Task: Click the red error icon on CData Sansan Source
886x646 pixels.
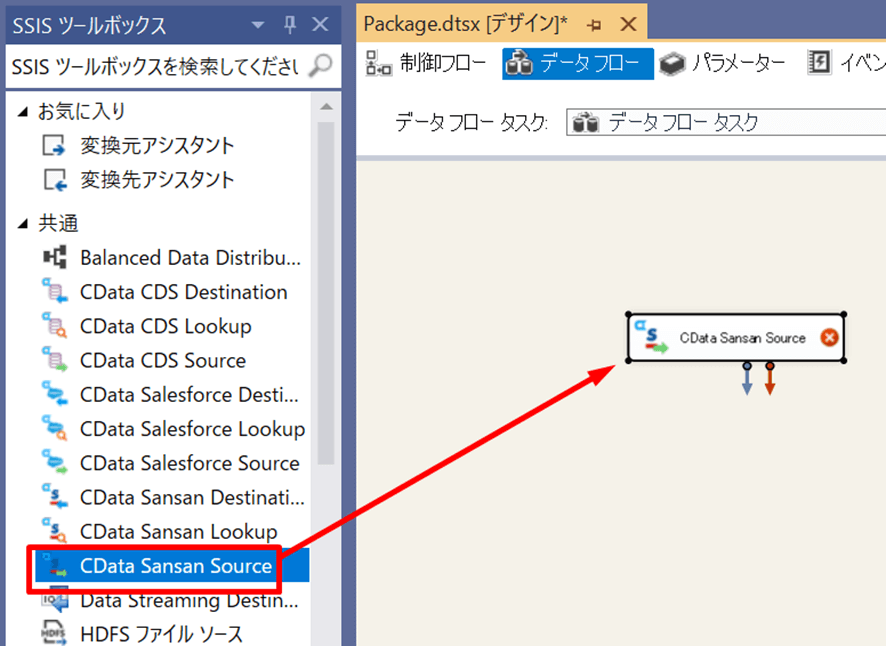Action: [x=829, y=337]
